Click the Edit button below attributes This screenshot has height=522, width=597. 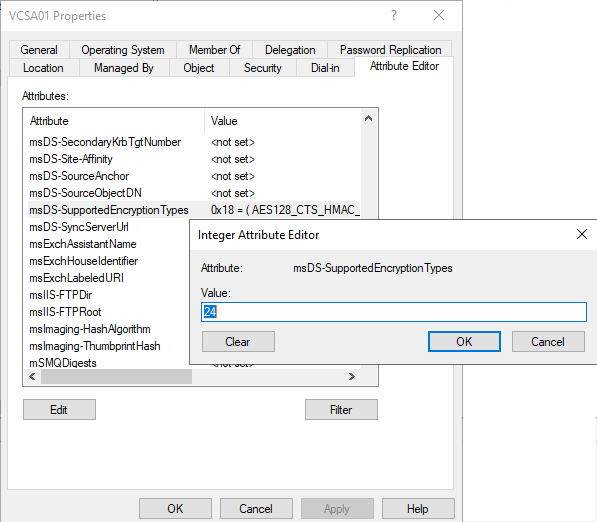click(x=59, y=410)
